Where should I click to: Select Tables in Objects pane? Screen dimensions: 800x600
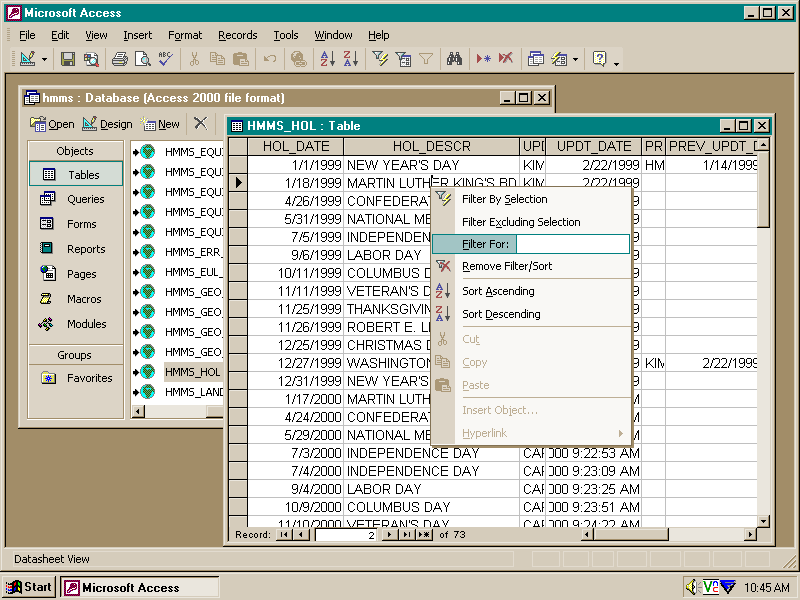tap(76, 174)
